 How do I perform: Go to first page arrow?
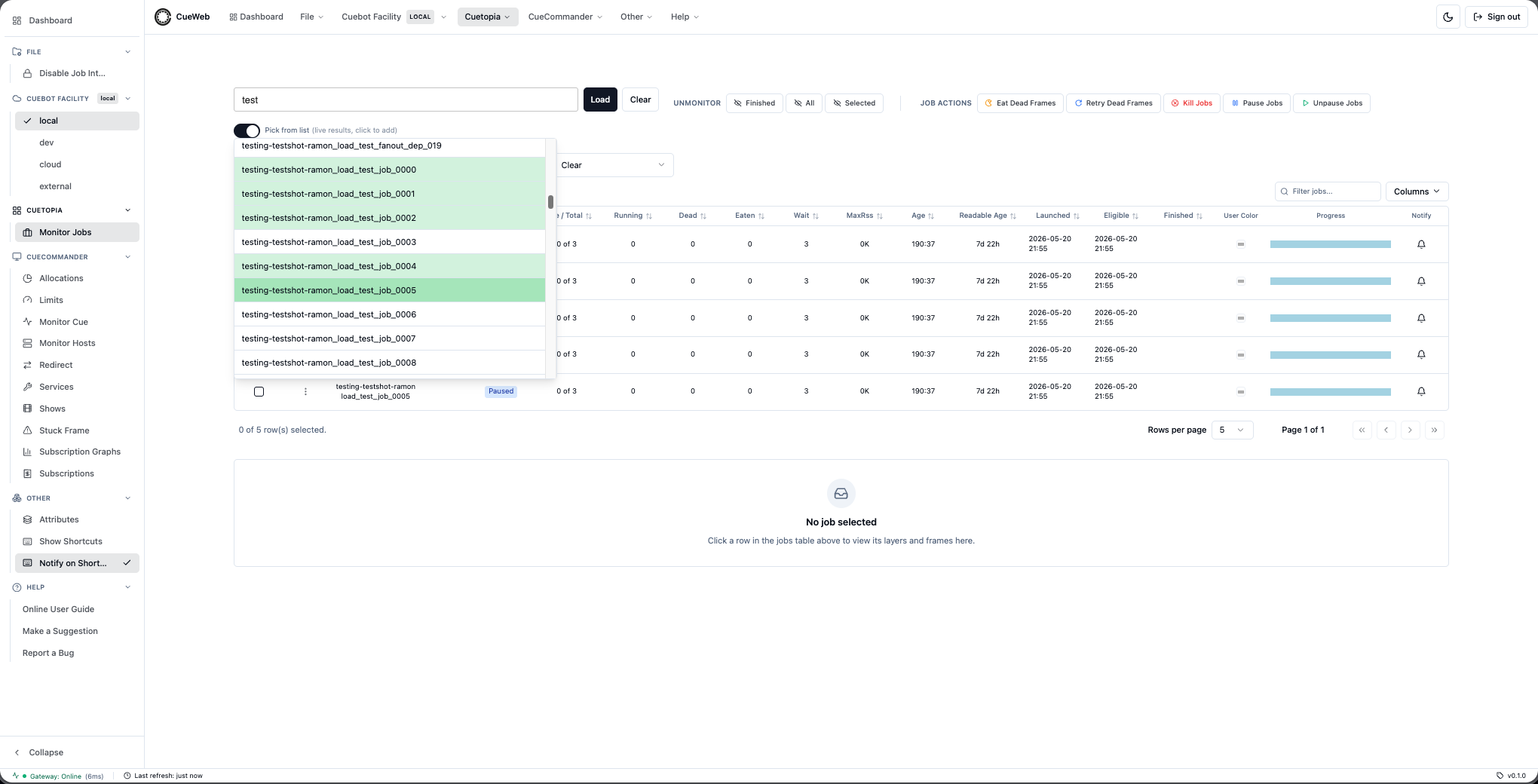tap(1362, 430)
